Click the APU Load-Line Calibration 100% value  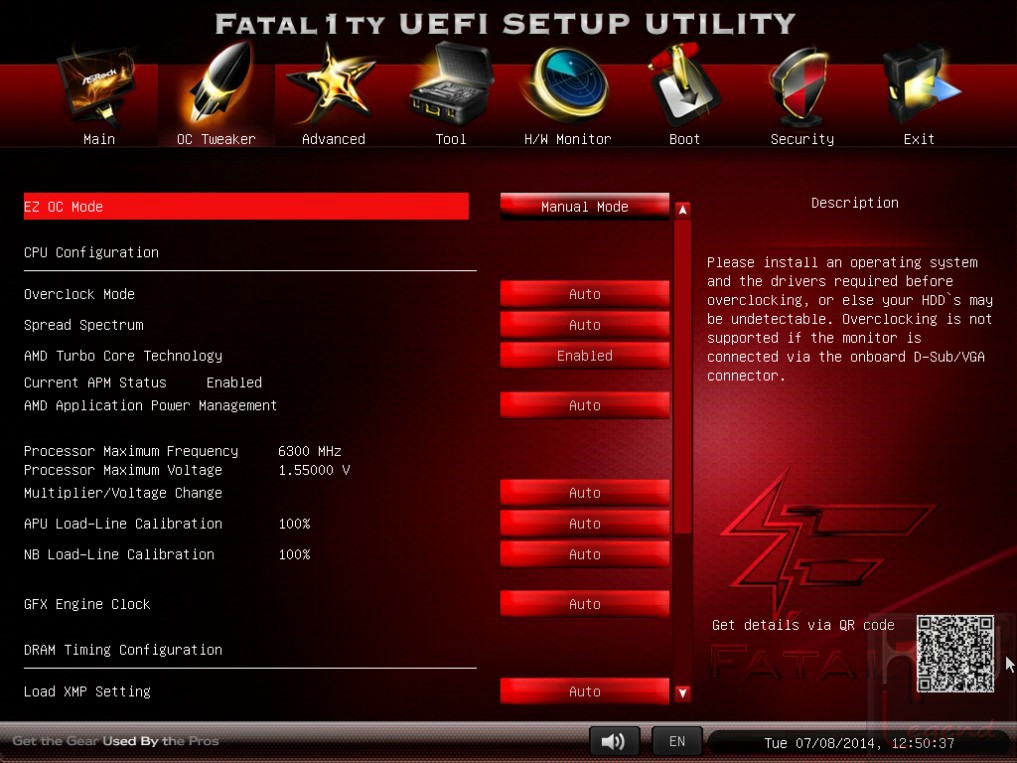coord(294,524)
